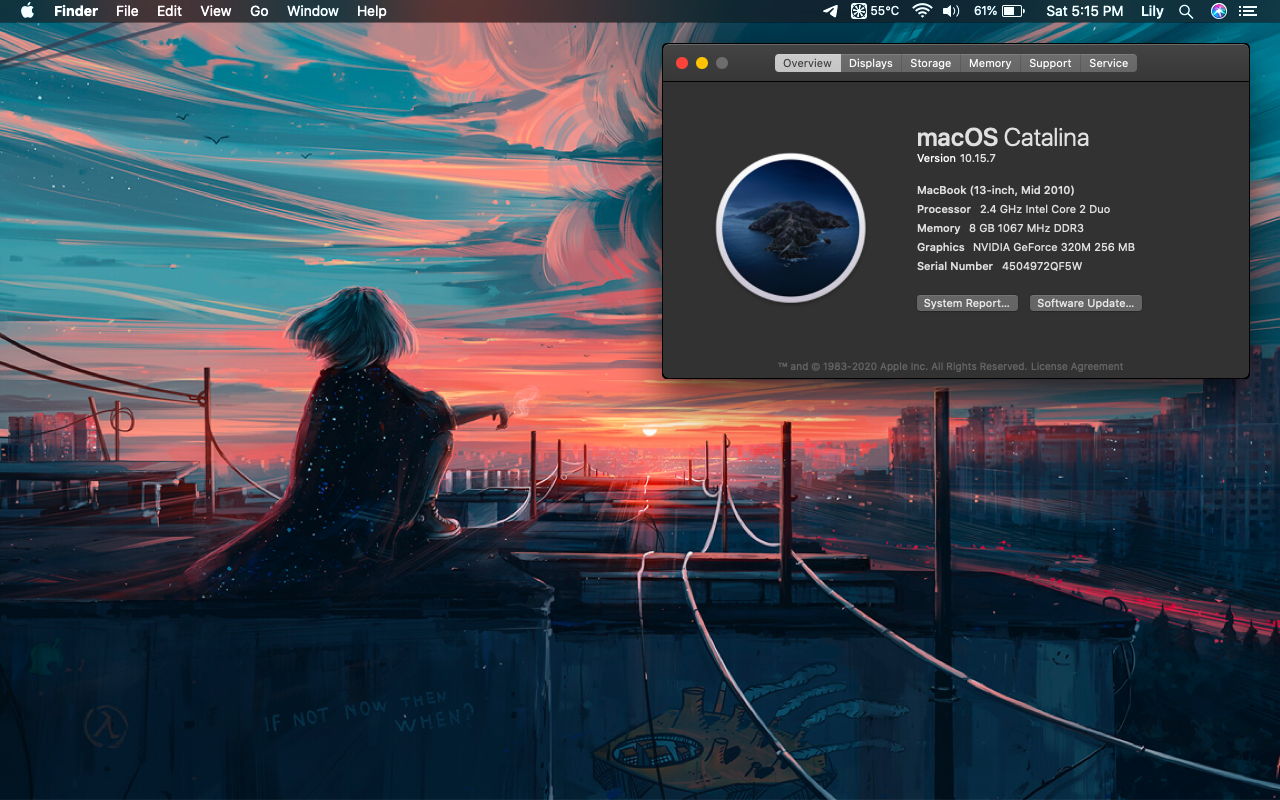Click the serial number 4504972QF5W
This screenshot has width=1280, height=800.
click(1042, 266)
